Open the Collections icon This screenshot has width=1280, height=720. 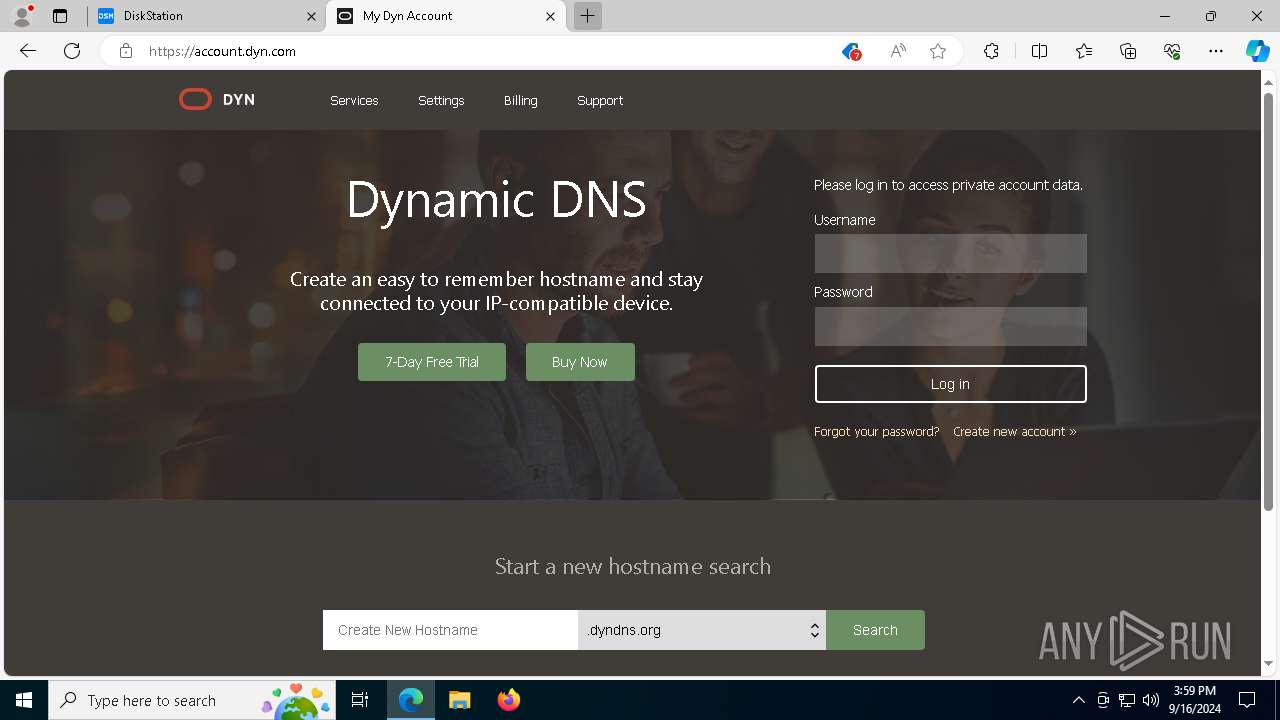point(1128,51)
